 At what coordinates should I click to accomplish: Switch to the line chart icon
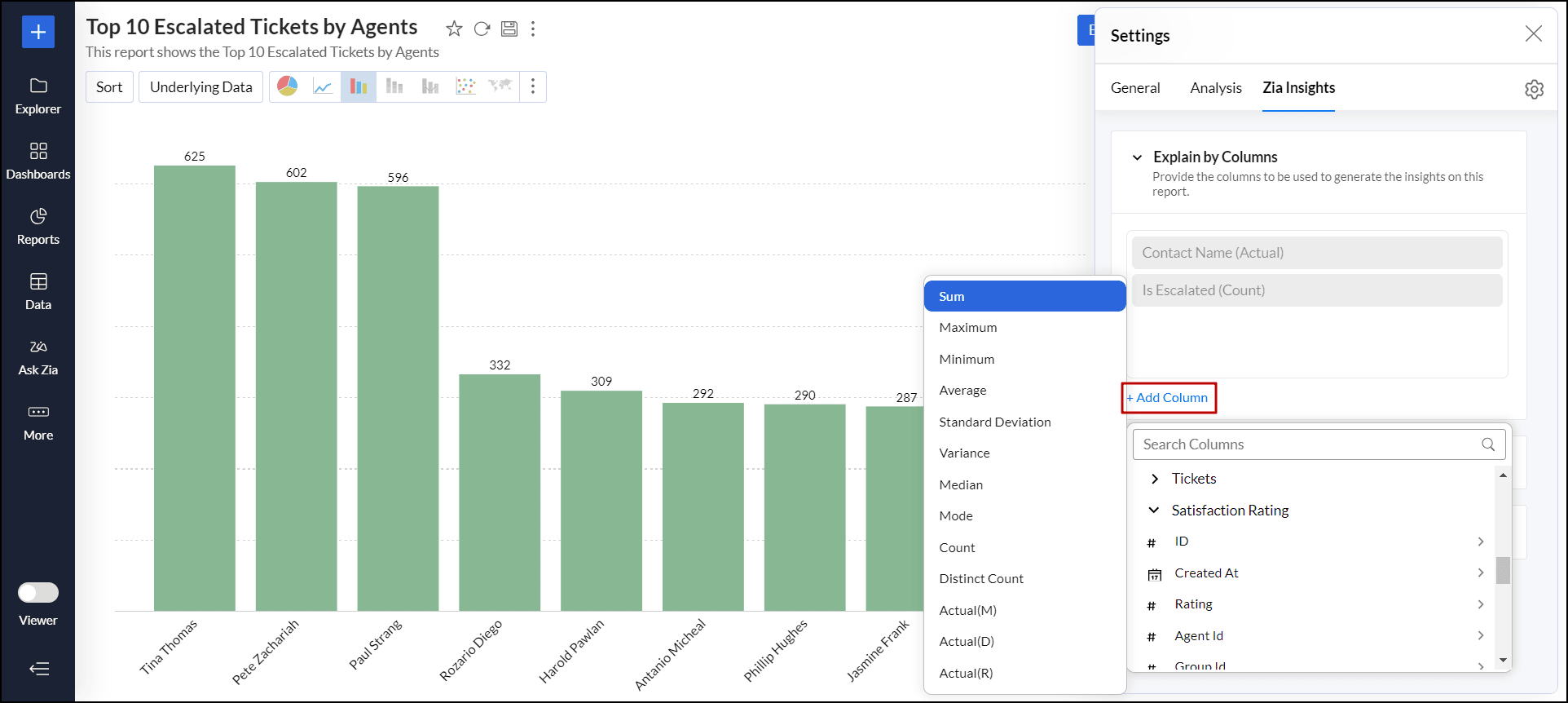click(x=323, y=86)
